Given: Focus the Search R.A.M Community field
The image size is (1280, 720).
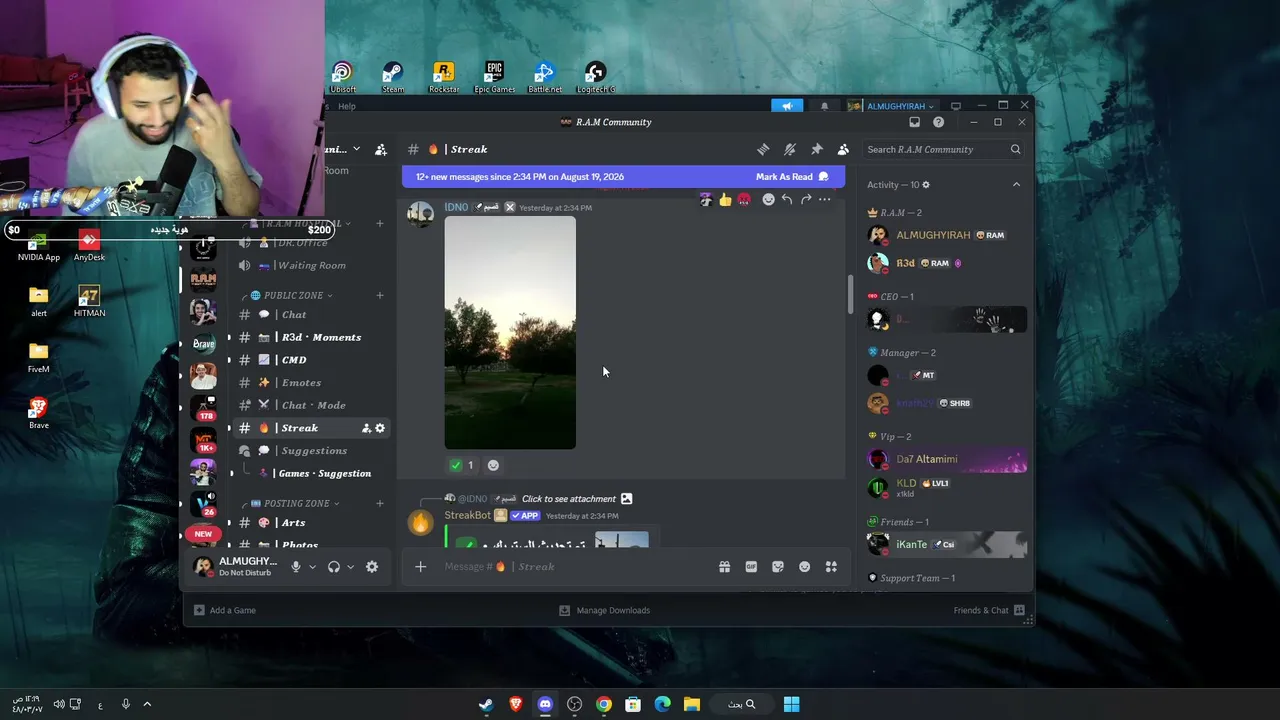Looking at the screenshot, I should [x=944, y=149].
